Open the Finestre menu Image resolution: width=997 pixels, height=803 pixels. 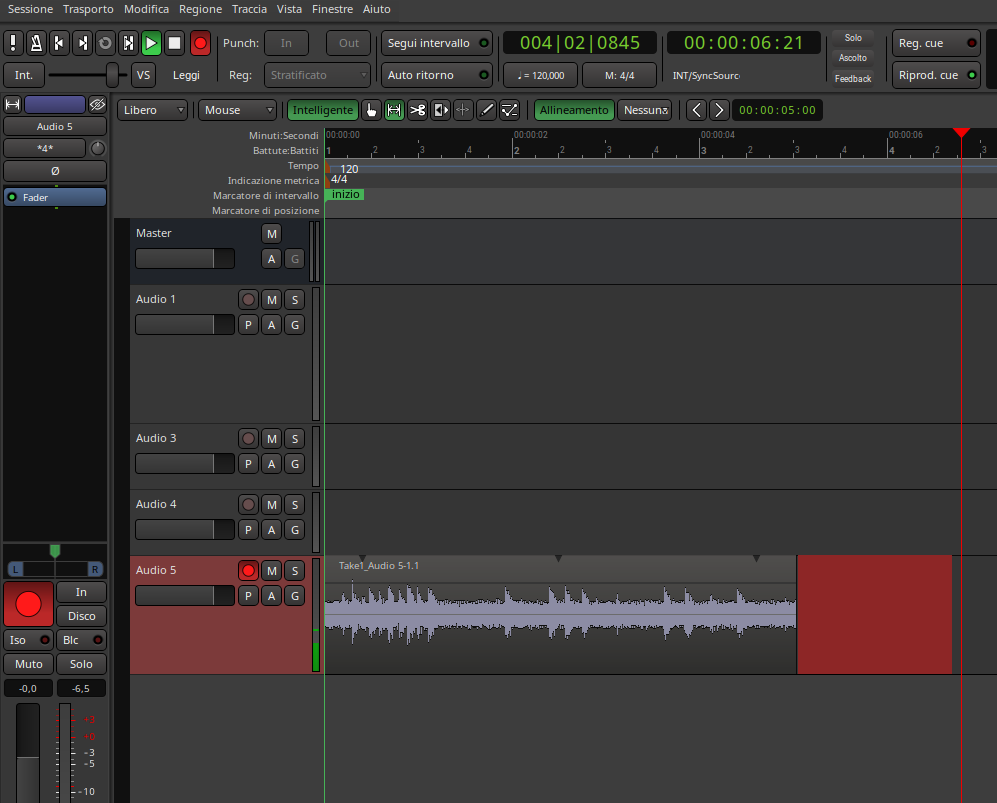(332, 9)
